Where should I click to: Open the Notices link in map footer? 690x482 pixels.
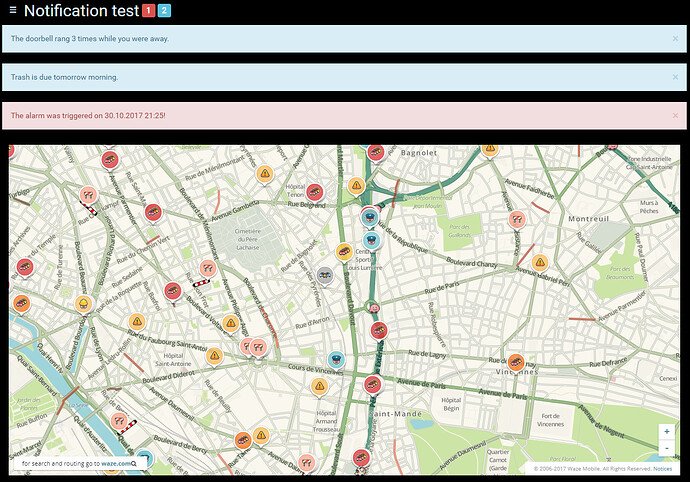662,468
